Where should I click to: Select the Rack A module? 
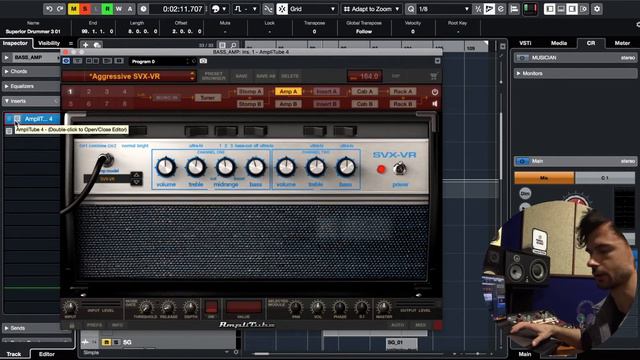pyautogui.click(x=403, y=91)
